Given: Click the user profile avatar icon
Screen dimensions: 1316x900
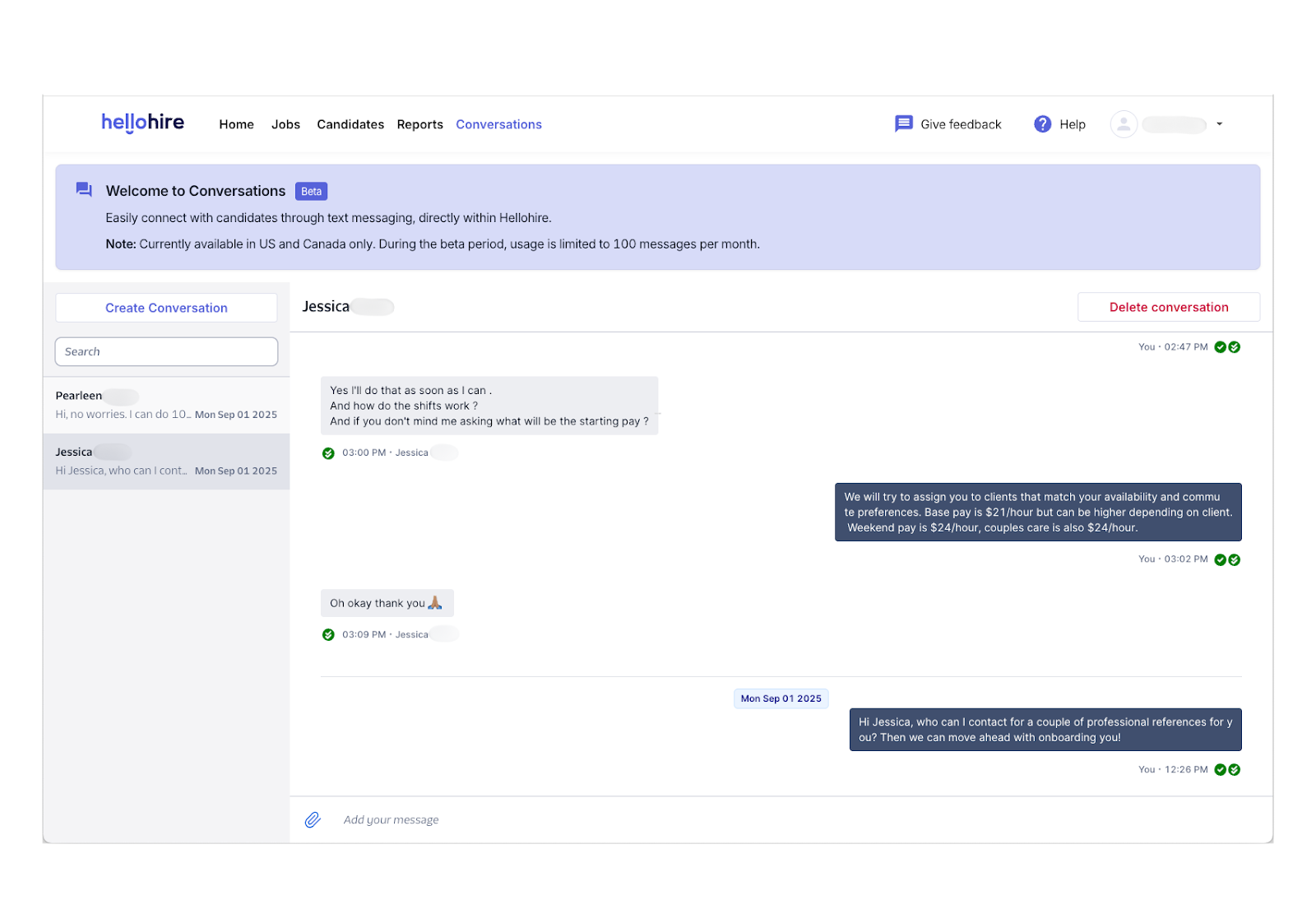Looking at the screenshot, I should pos(1124,124).
